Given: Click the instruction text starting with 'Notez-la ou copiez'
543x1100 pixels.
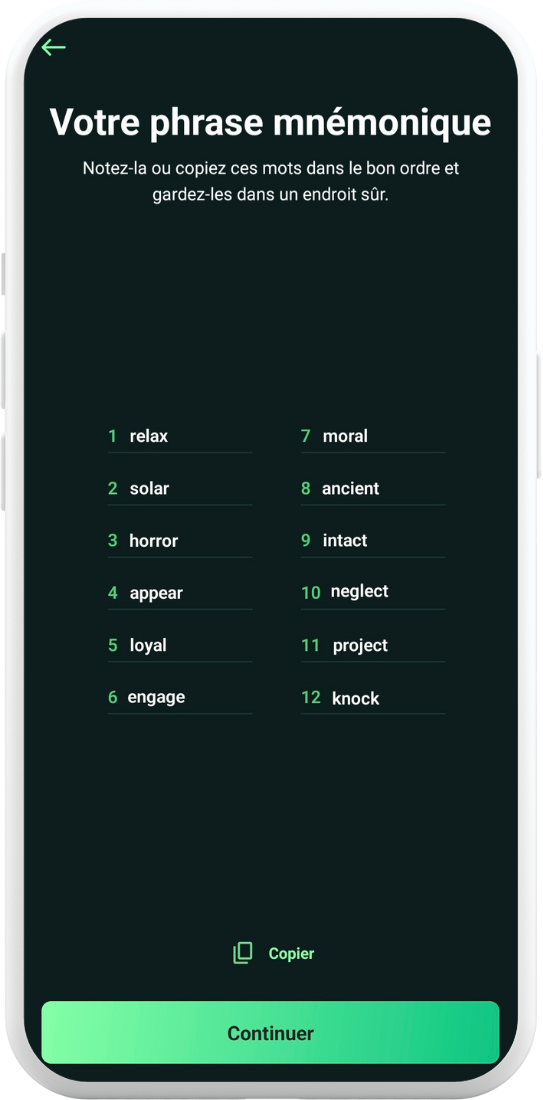Looking at the screenshot, I should tap(271, 182).
